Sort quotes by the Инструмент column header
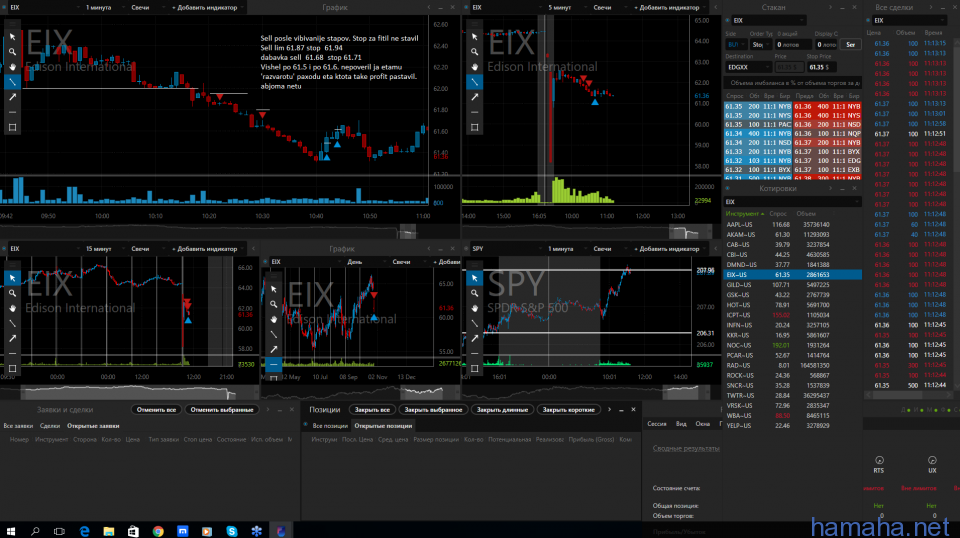This screenshot has height=538, width=960. coord(743,214)
